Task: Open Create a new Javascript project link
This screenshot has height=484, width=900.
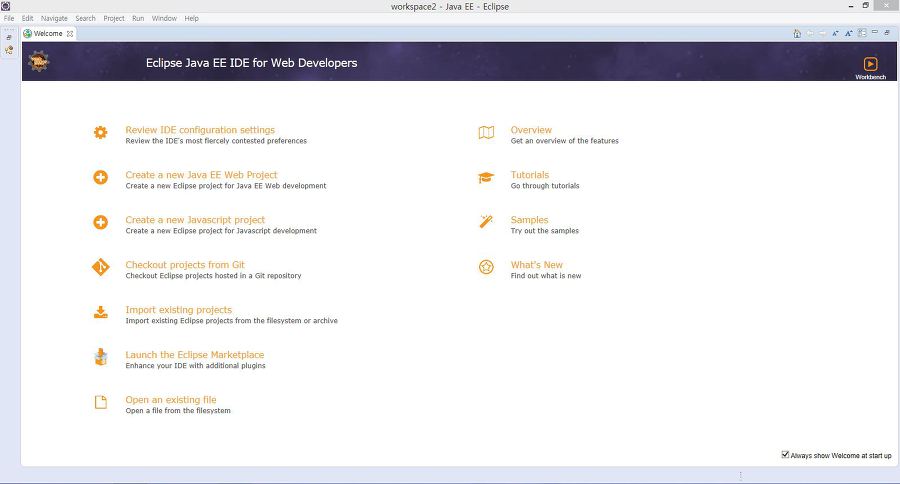Action: tap(195, 220)
